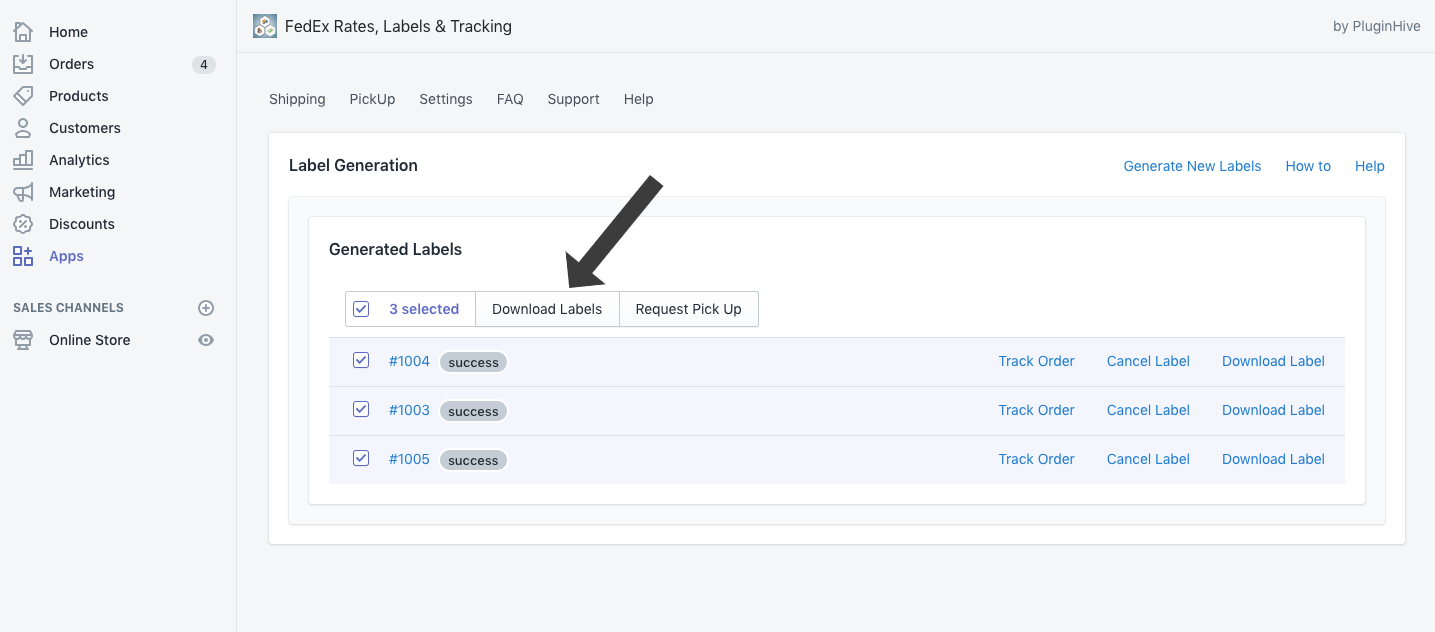Click the Online Store storefront icon

pos(23,340)
